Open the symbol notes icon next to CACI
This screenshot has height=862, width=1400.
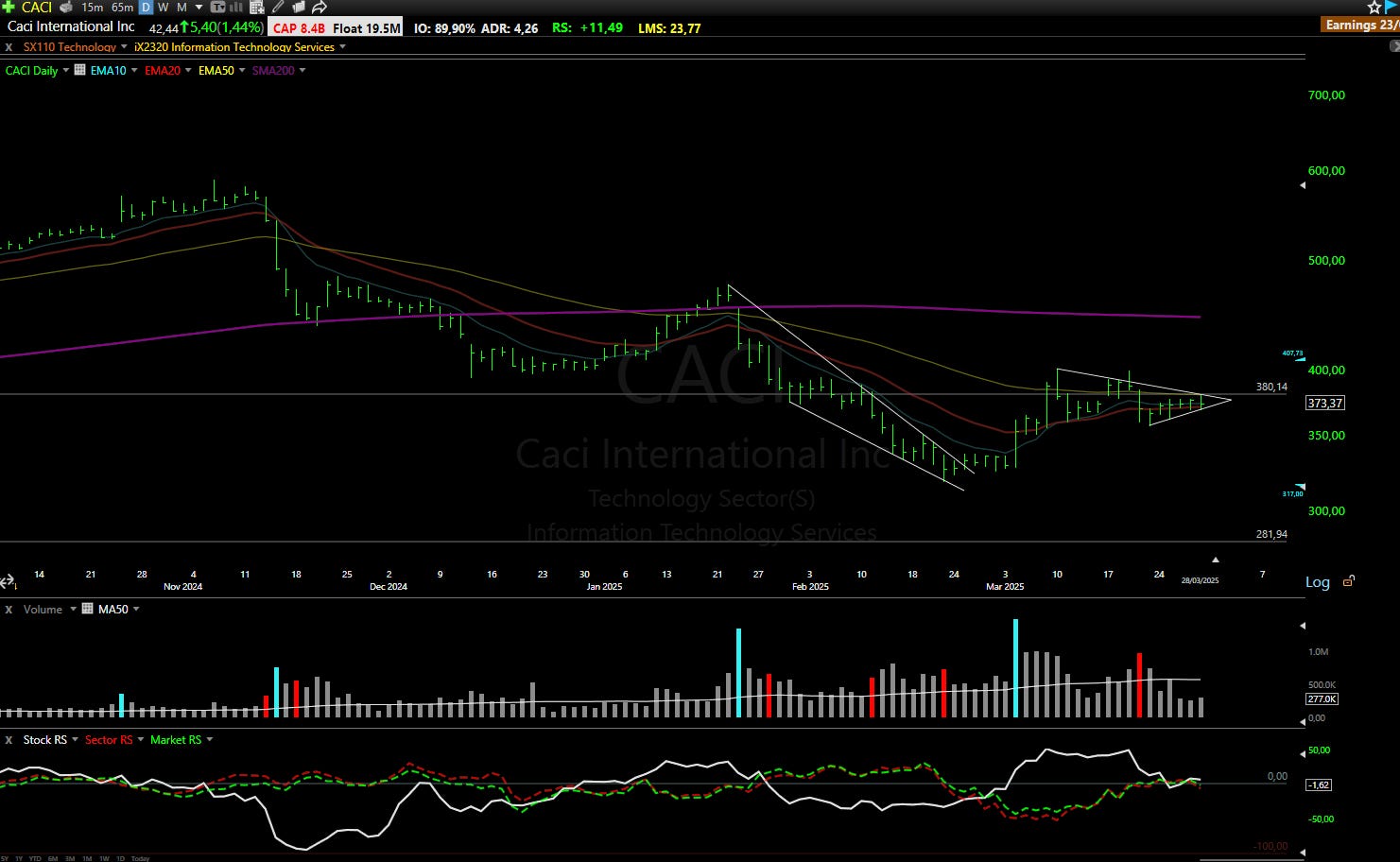pyautogui.click(x=66, y=7)
